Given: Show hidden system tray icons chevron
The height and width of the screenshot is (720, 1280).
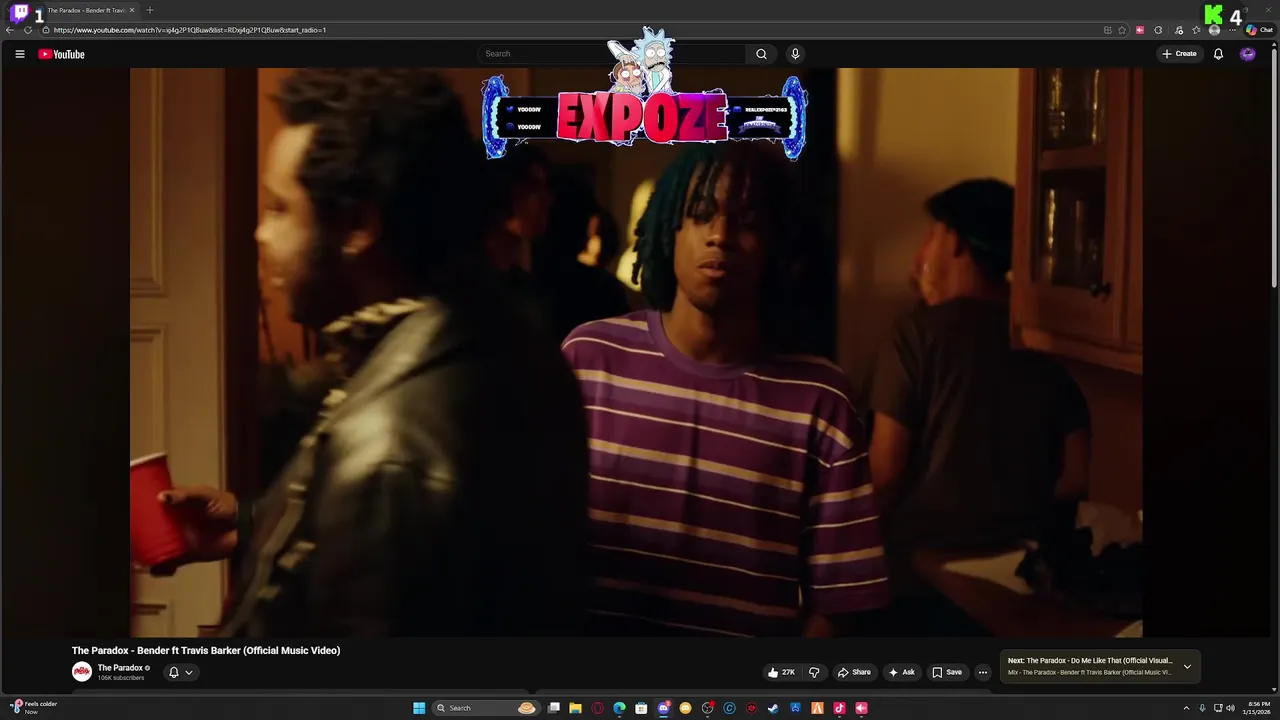Looking at the screenshot, I should point(1186,708).
